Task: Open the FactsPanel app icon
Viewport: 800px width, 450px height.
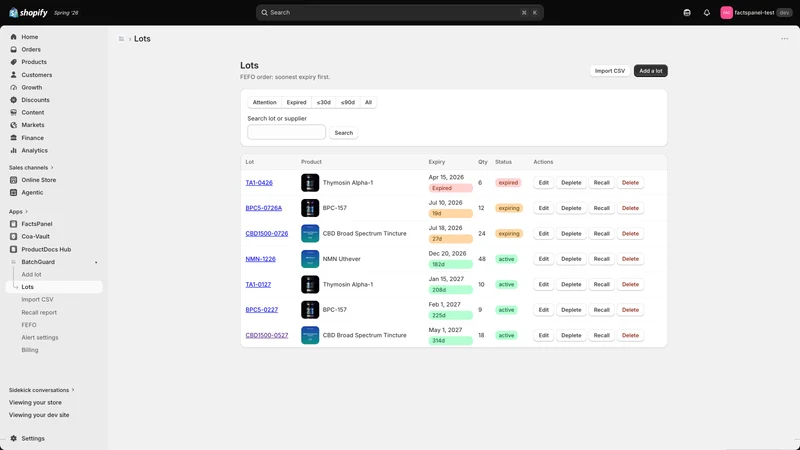Action: coord(14,224)
